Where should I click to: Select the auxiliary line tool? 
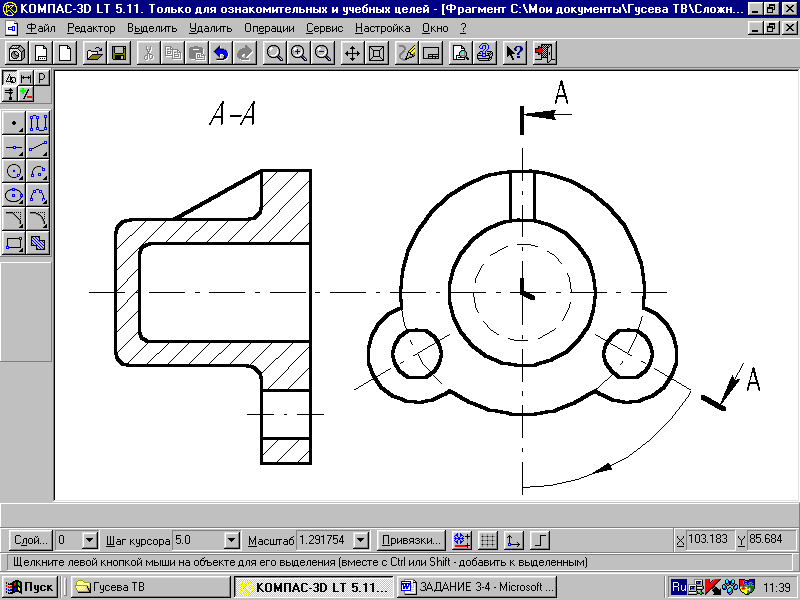click(14, 147)
